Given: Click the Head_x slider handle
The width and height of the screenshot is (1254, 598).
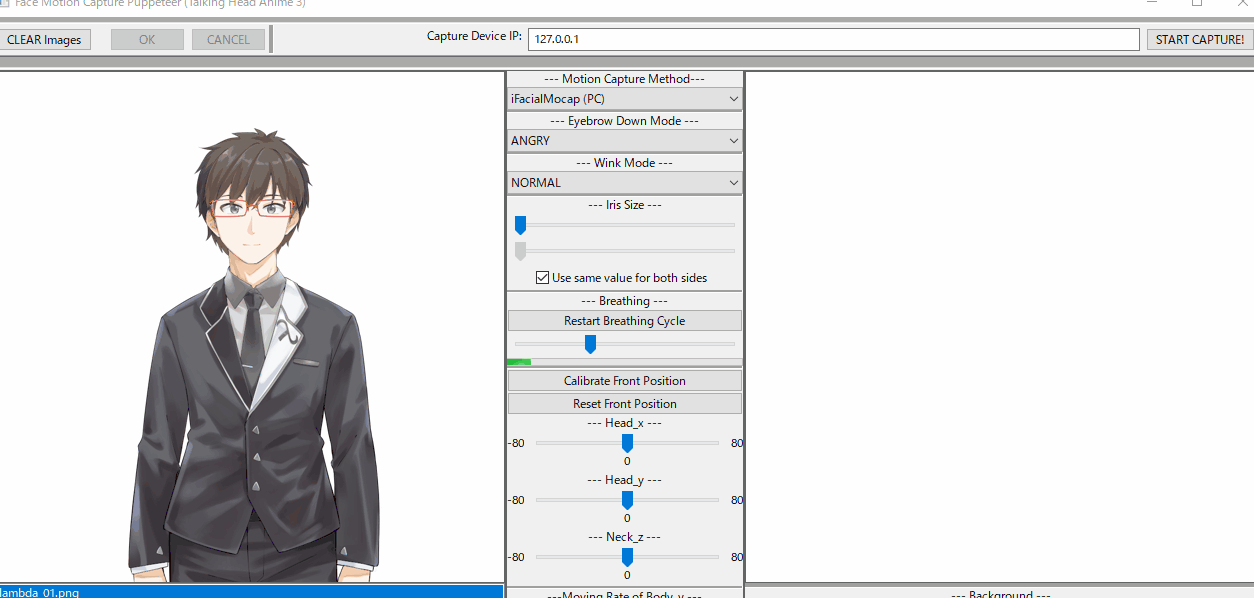Looking at the screenshot, I should 627,443.
